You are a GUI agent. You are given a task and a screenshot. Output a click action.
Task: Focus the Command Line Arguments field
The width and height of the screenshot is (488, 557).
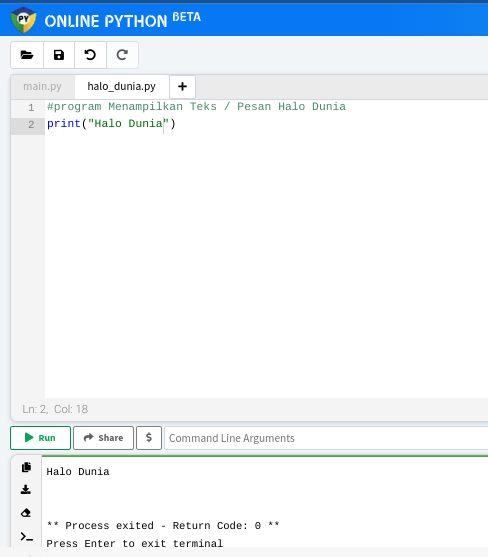(326, 438)
